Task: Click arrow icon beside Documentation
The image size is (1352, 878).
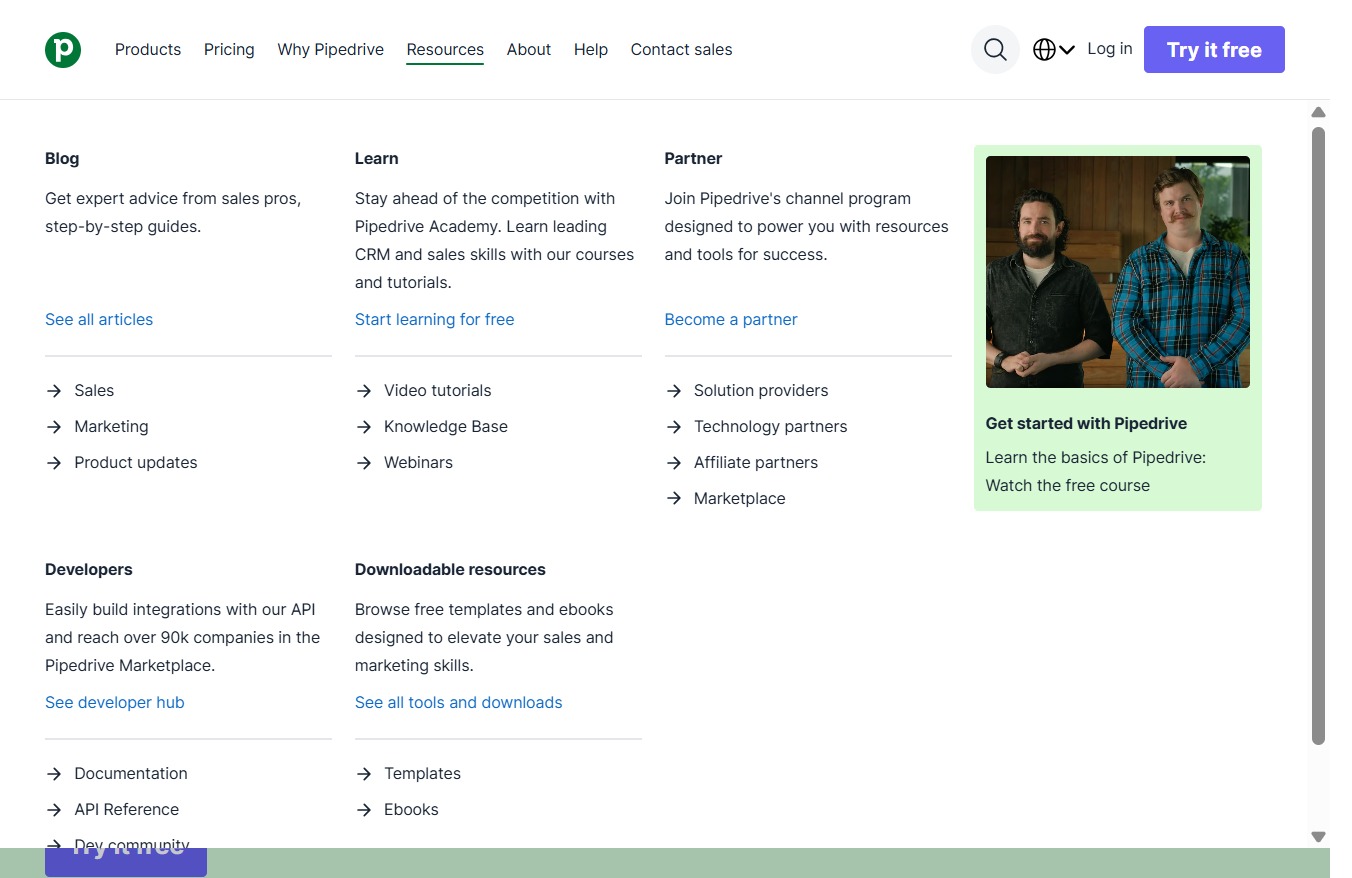Action: 54,774
